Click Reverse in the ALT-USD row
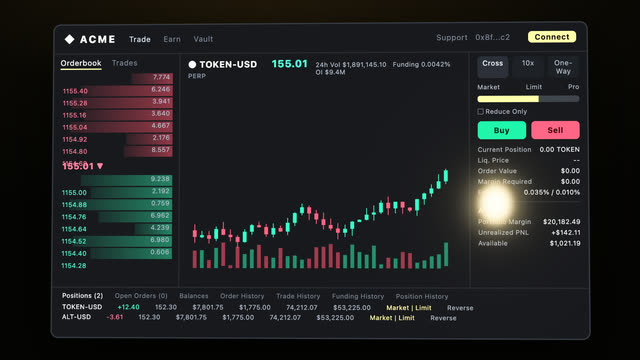This screenshot has width=640, height=360. pos(443,318)
